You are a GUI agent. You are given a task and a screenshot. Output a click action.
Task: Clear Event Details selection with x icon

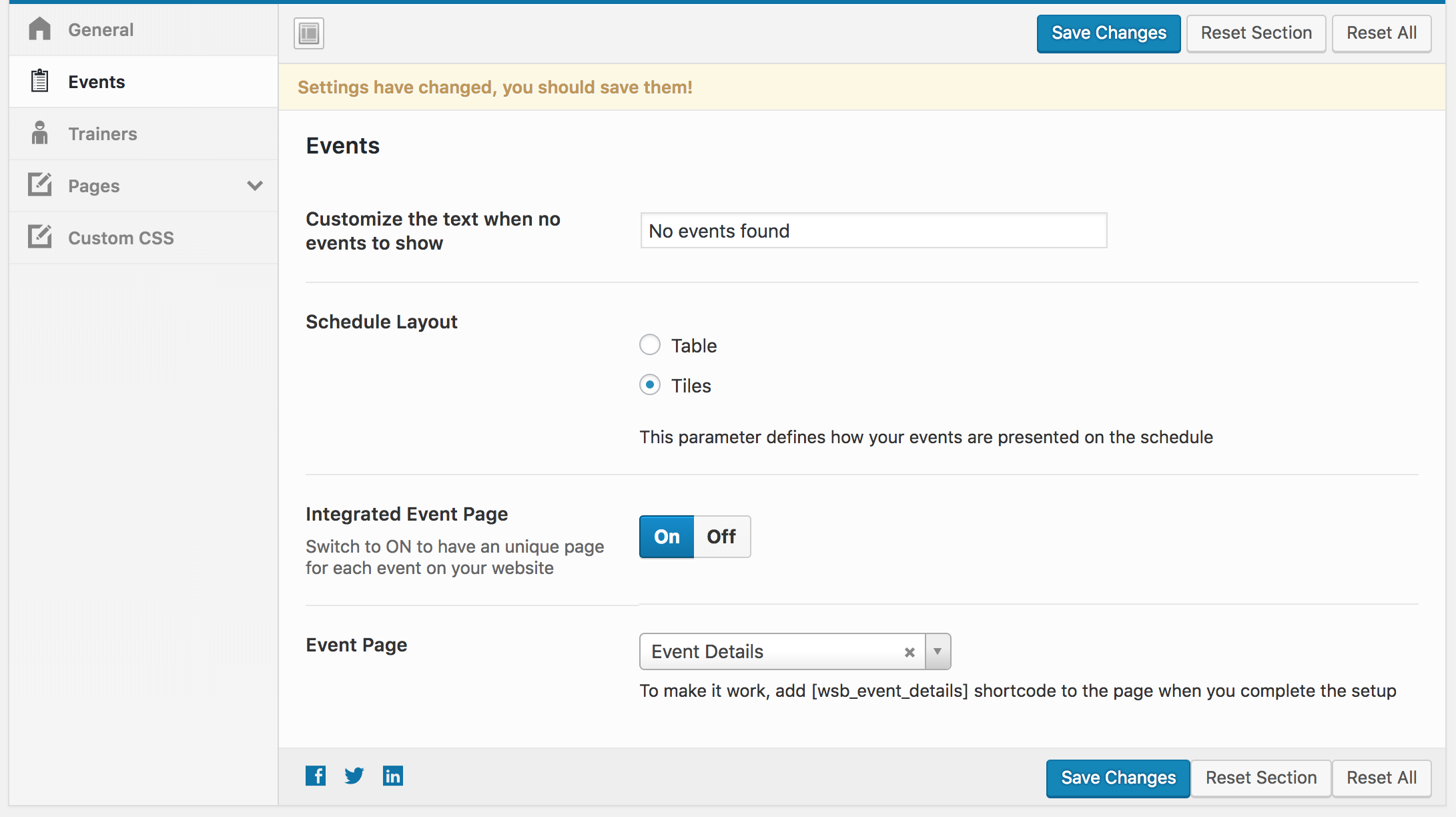coord(909,652)
